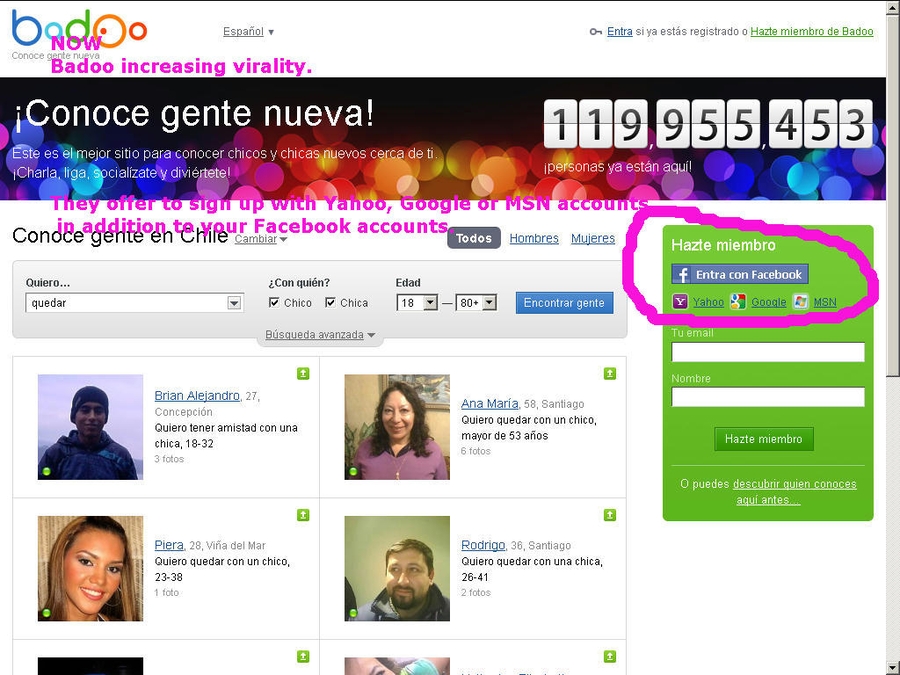
Task: Click green arrow icon on Ana María's card
Action: coord(610,374)
